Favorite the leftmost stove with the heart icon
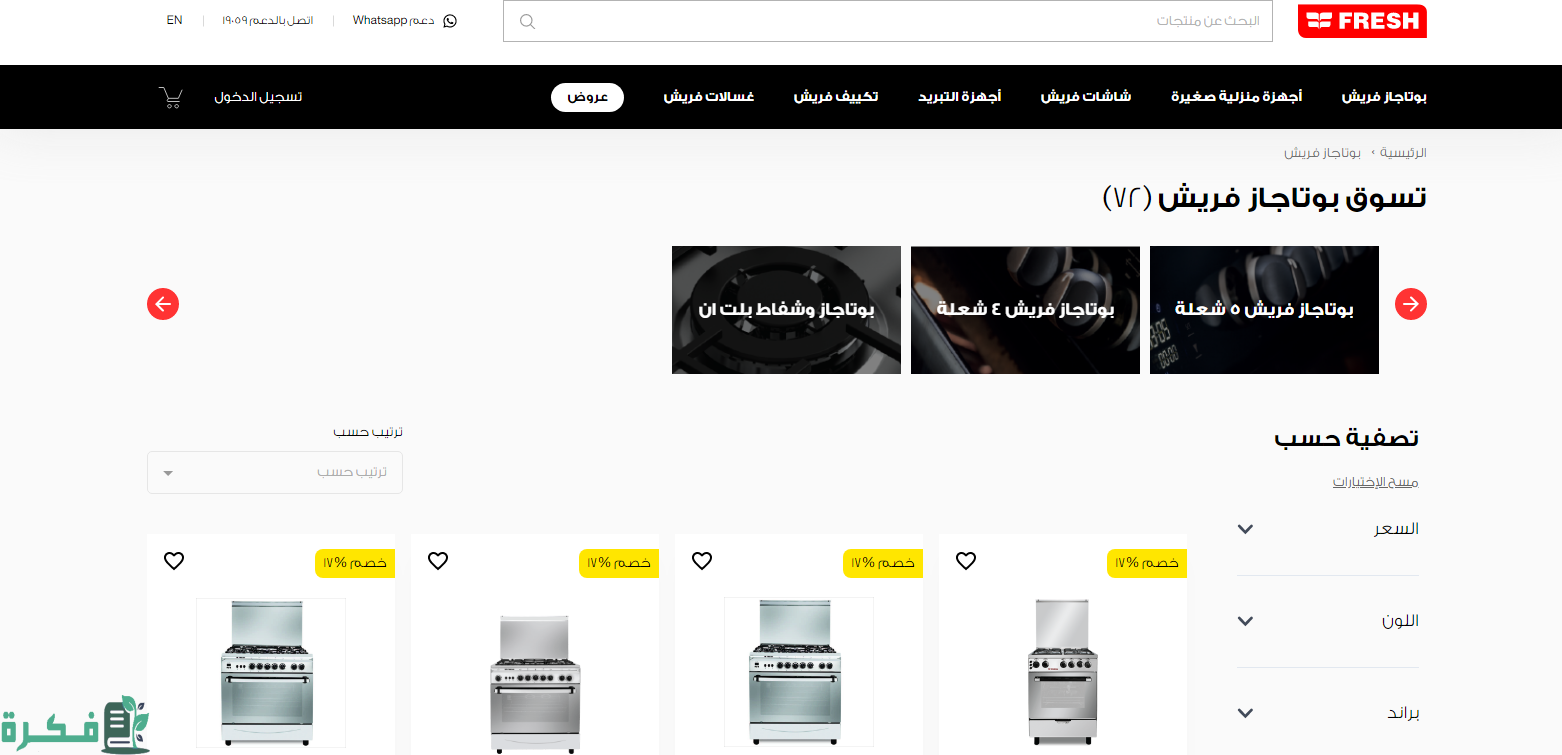 (174, 561)
